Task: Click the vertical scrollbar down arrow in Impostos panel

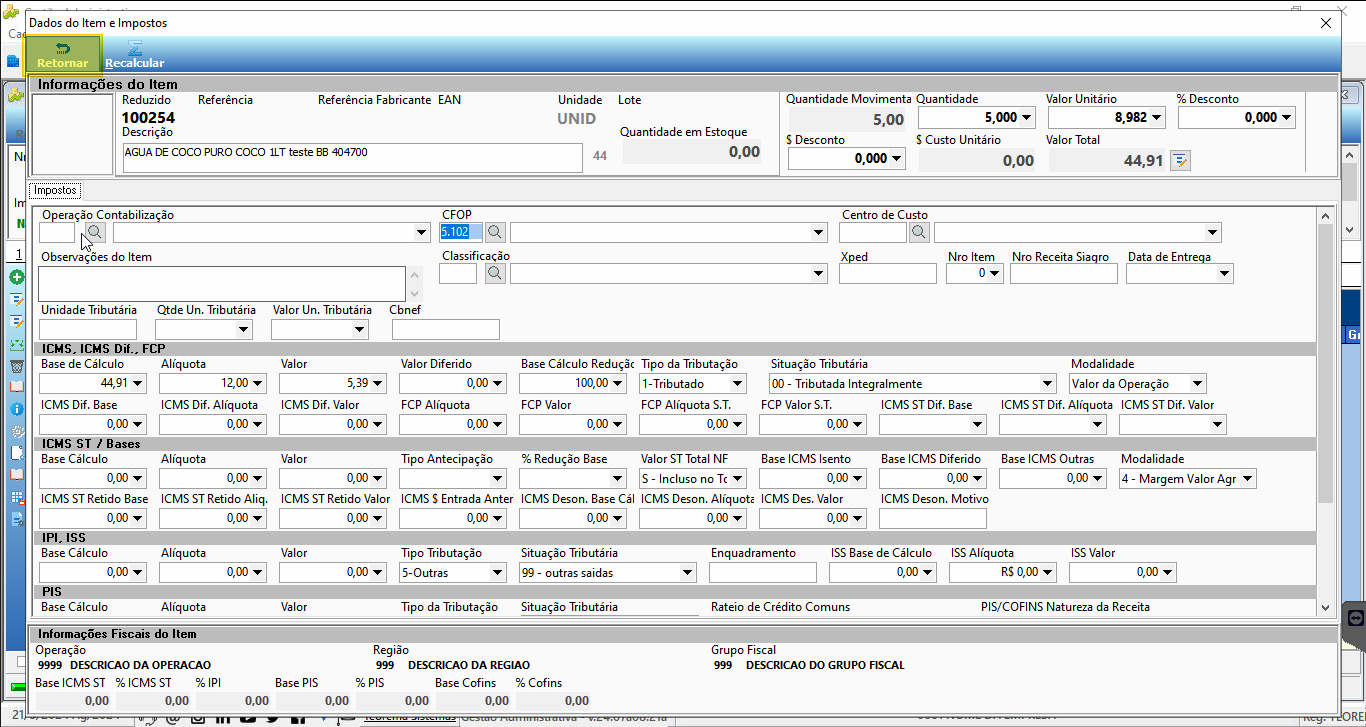Action: [x=1325, y=607]
